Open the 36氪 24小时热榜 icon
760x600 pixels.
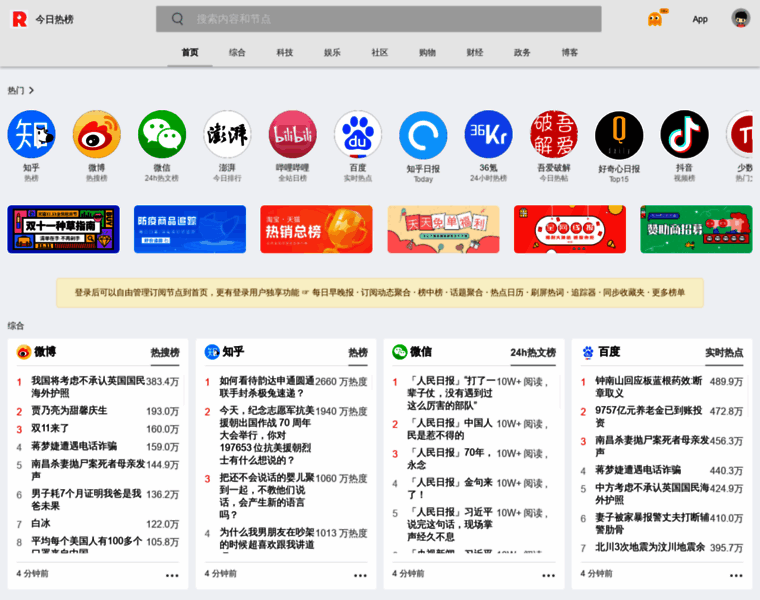tap(489, 134)
